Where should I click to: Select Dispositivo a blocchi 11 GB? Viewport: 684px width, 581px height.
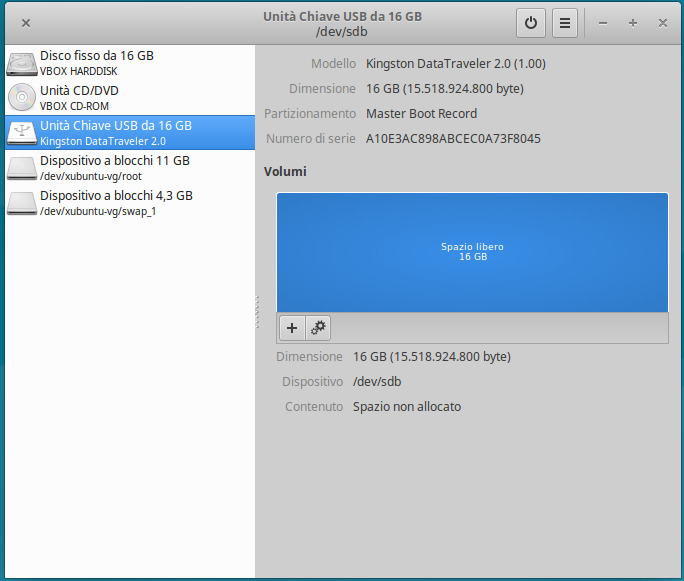[130, 168]
